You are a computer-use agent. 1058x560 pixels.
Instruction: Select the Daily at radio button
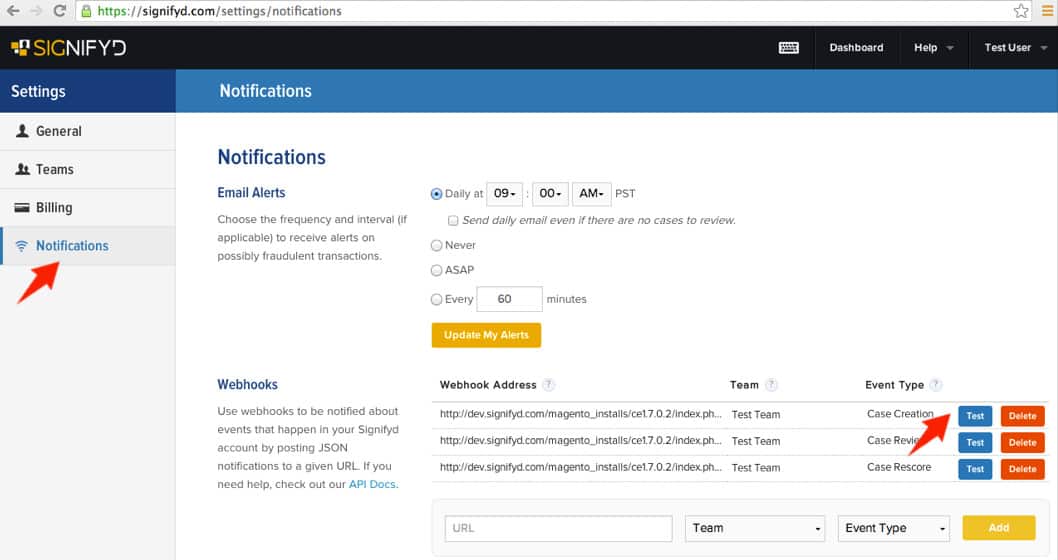point(436,194)
